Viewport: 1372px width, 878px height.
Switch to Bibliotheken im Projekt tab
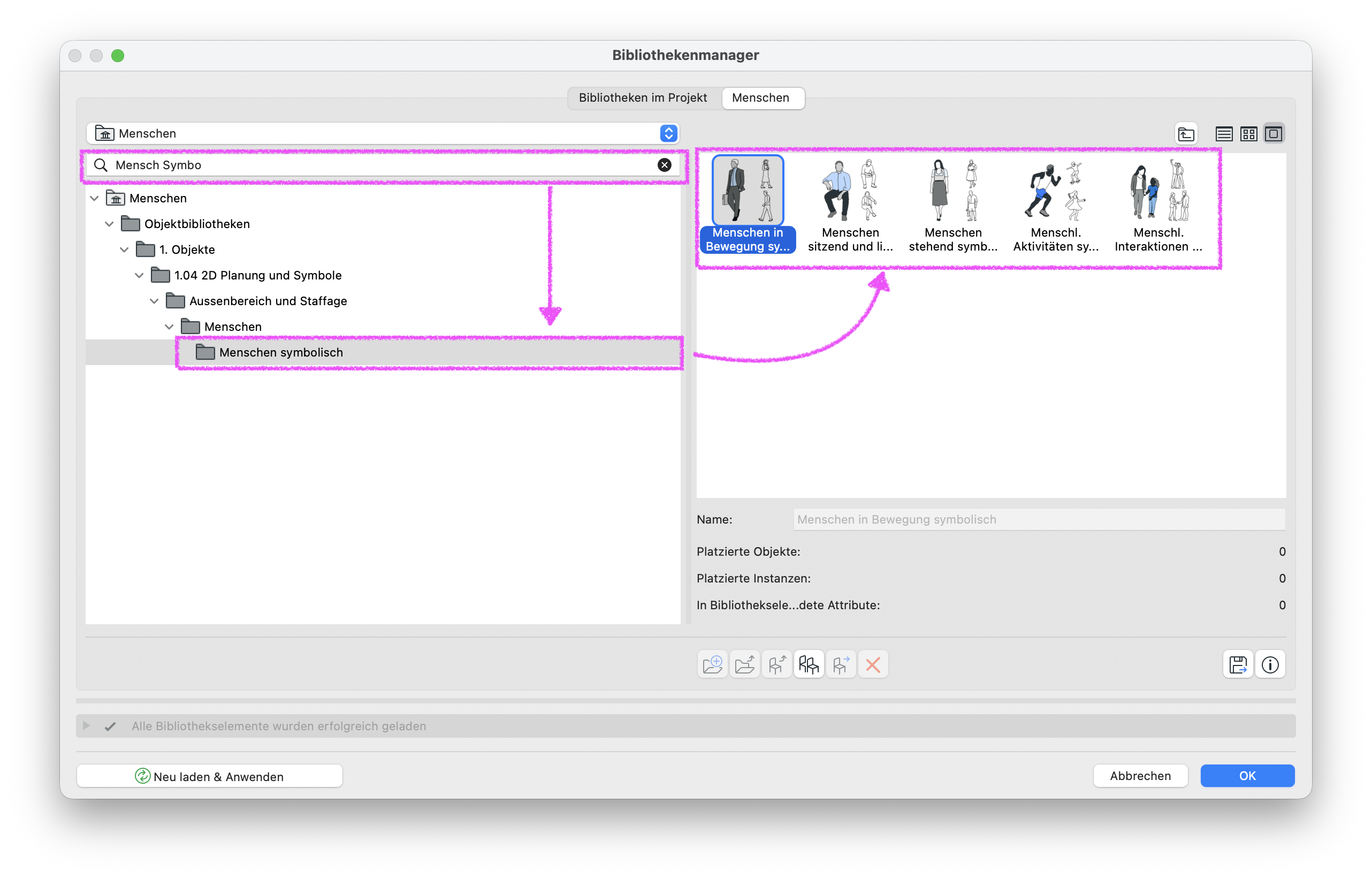pos(643,97)
